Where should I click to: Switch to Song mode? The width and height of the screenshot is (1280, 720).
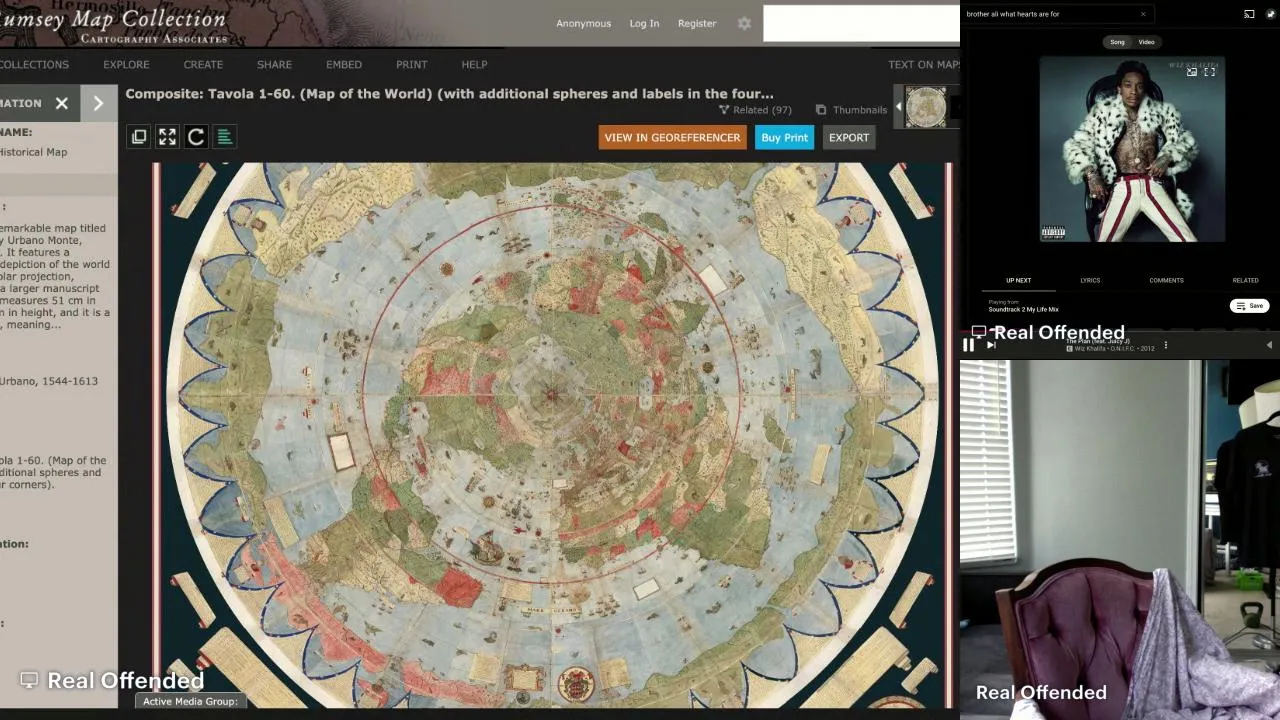coord(1117,42)
